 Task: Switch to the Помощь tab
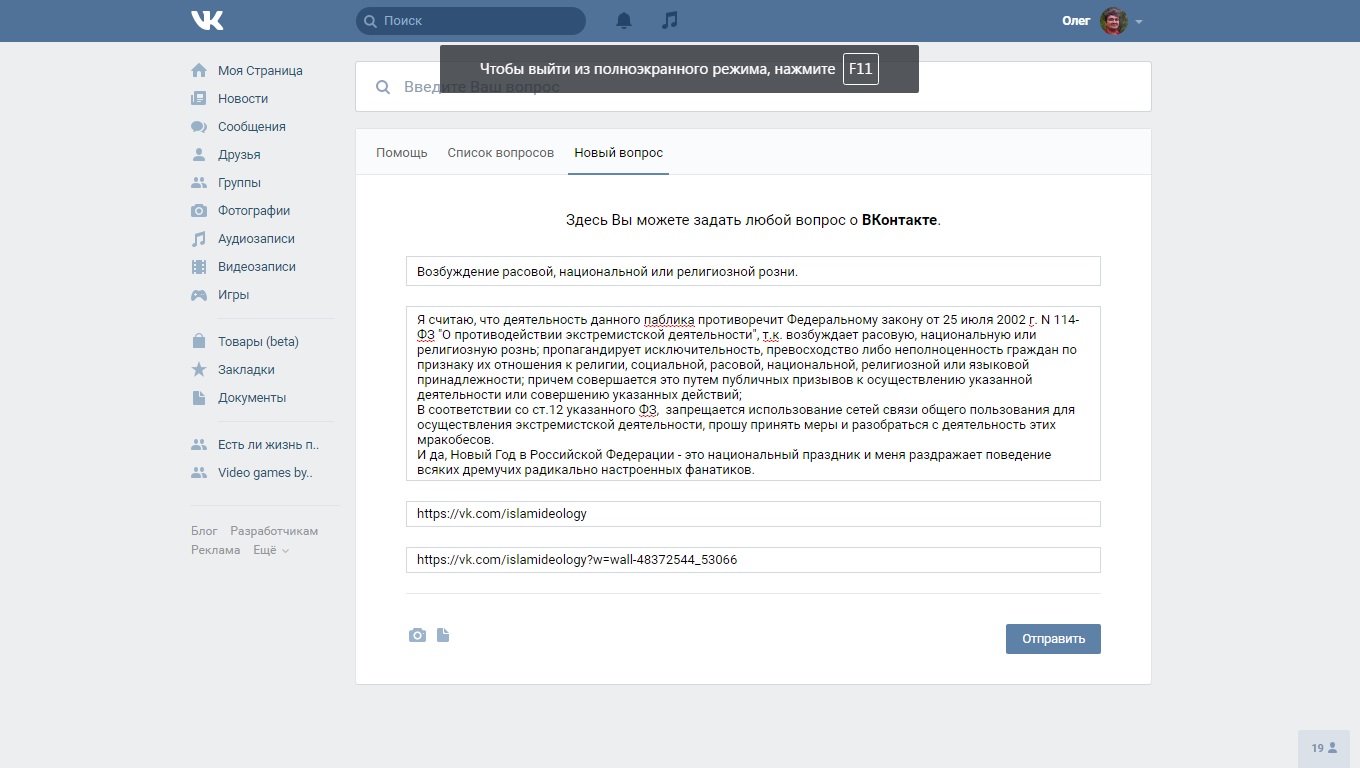click(x=402, y=153)
